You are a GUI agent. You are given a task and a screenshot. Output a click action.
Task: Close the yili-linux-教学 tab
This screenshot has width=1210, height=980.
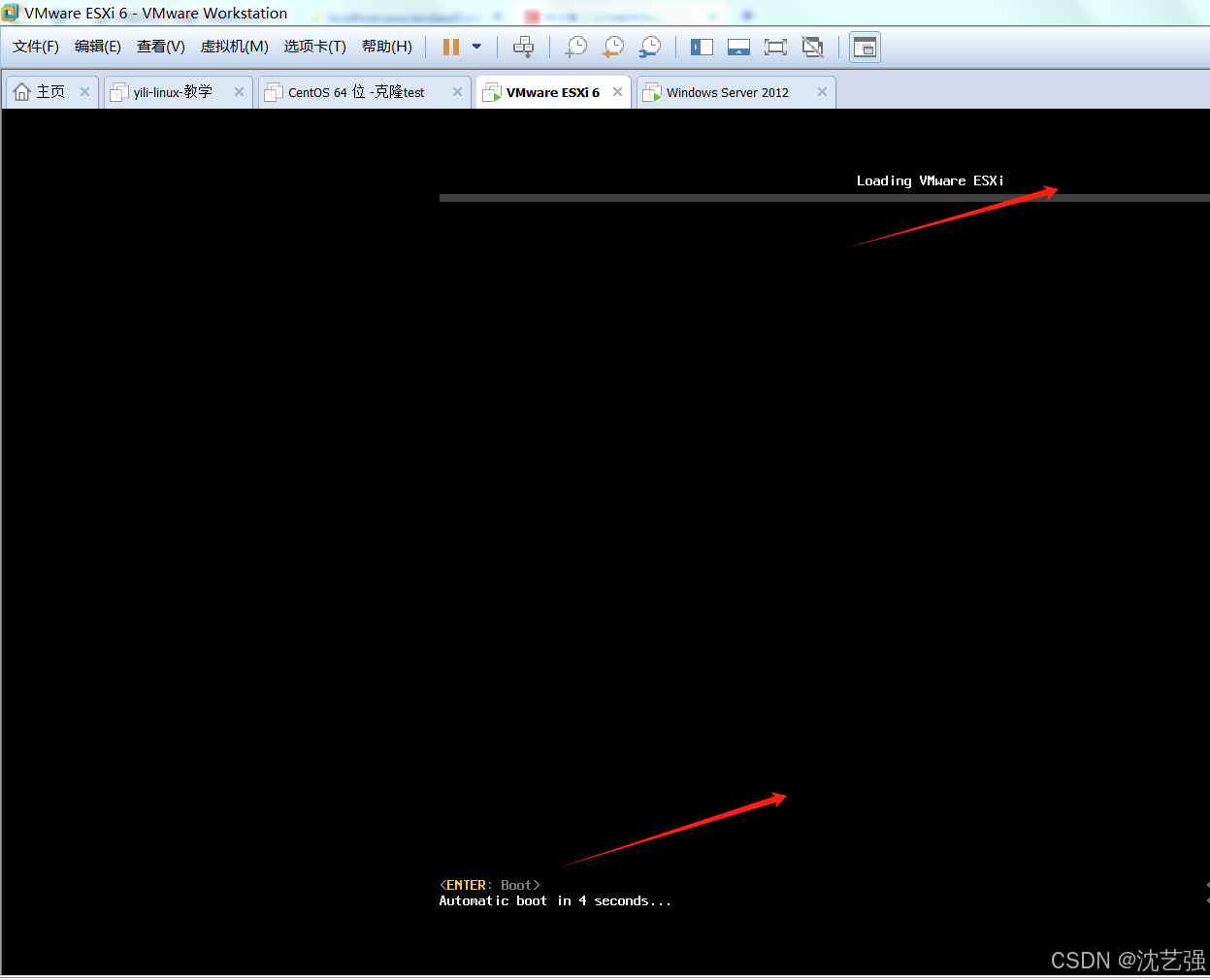tap(239, 91)
